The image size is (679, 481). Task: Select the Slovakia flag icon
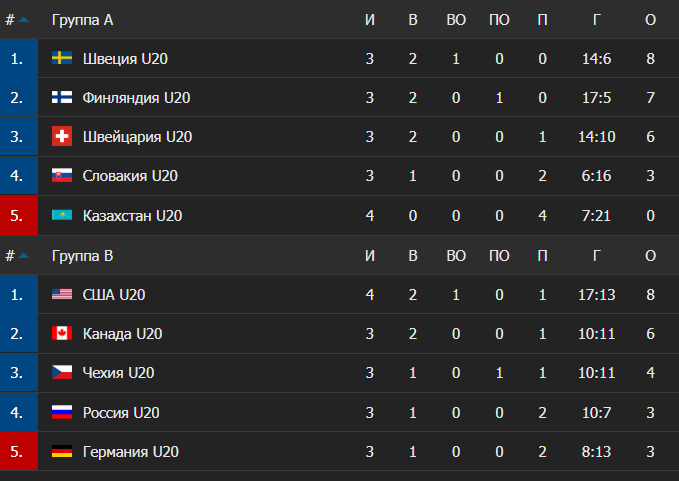click(62, 176)
